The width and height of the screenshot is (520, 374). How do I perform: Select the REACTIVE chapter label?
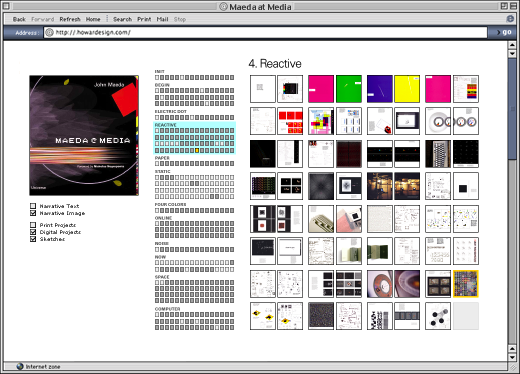pos(165,125)
